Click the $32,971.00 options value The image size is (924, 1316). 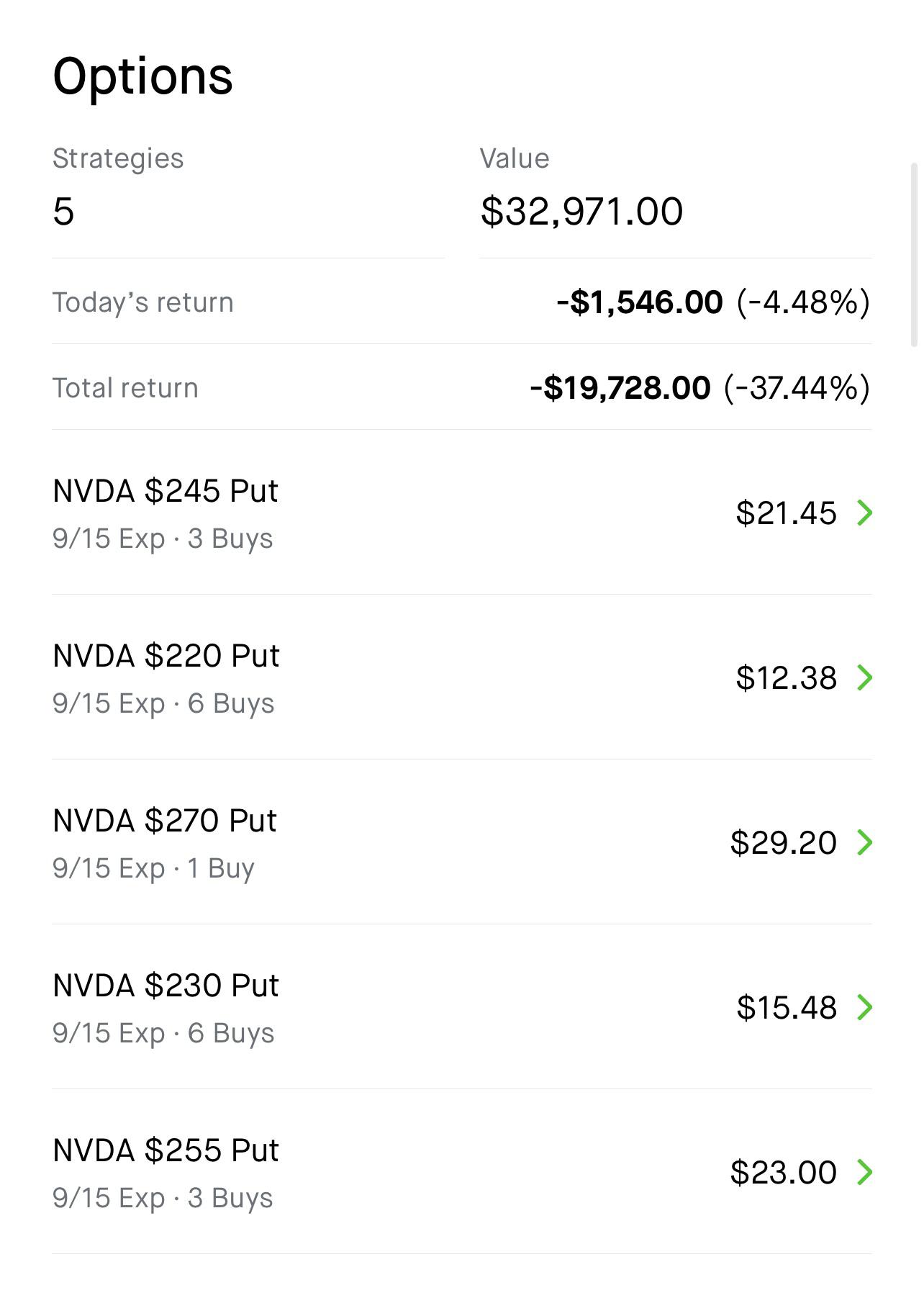581,212
